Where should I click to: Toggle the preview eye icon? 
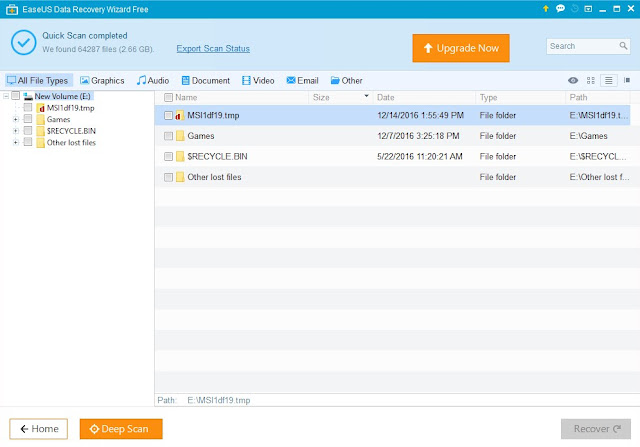pos(573,80)
